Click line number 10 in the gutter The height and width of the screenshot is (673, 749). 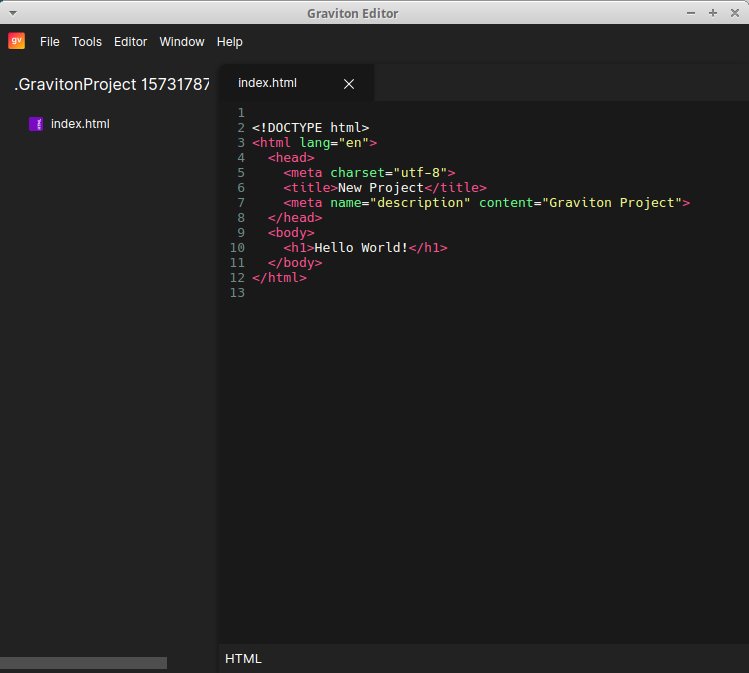[x=237, y=247]
